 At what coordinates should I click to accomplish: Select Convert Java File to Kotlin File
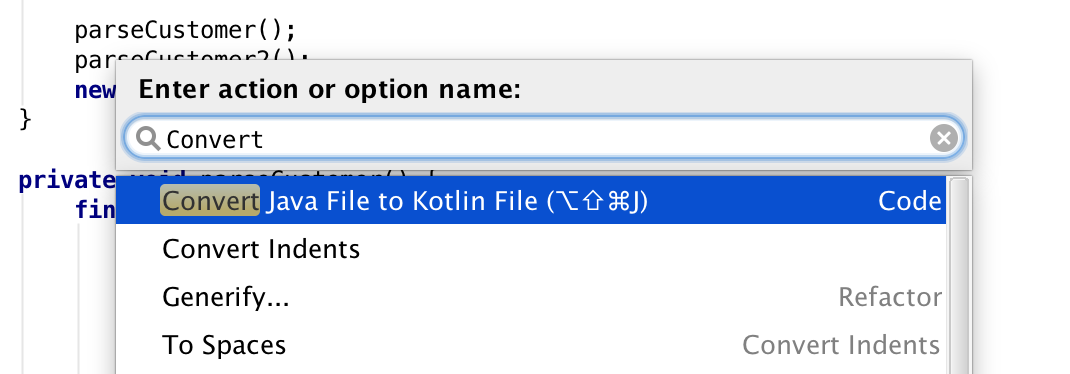click(531, 201)
